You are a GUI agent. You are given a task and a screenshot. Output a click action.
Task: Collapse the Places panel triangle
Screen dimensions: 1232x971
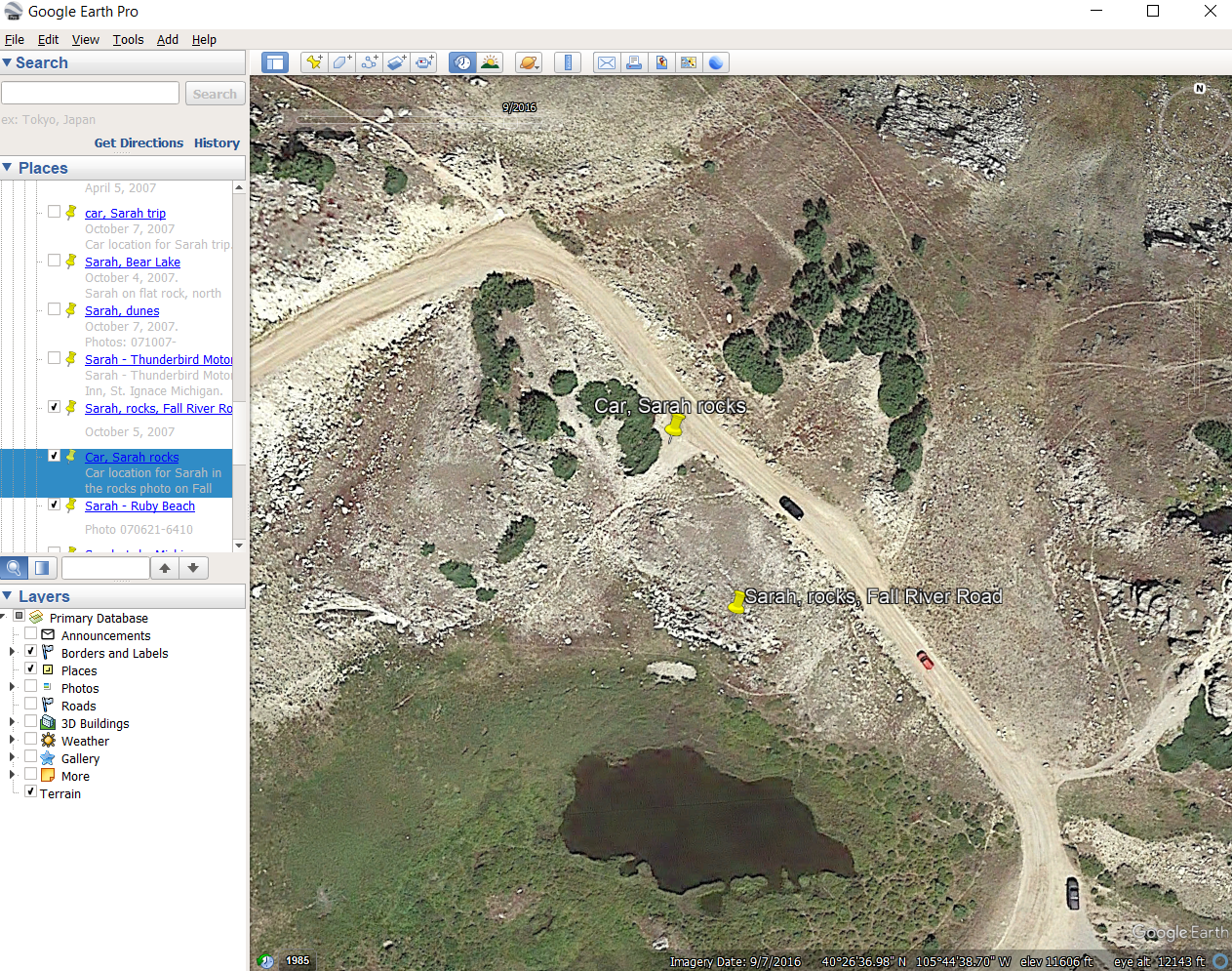pos(7,168)
